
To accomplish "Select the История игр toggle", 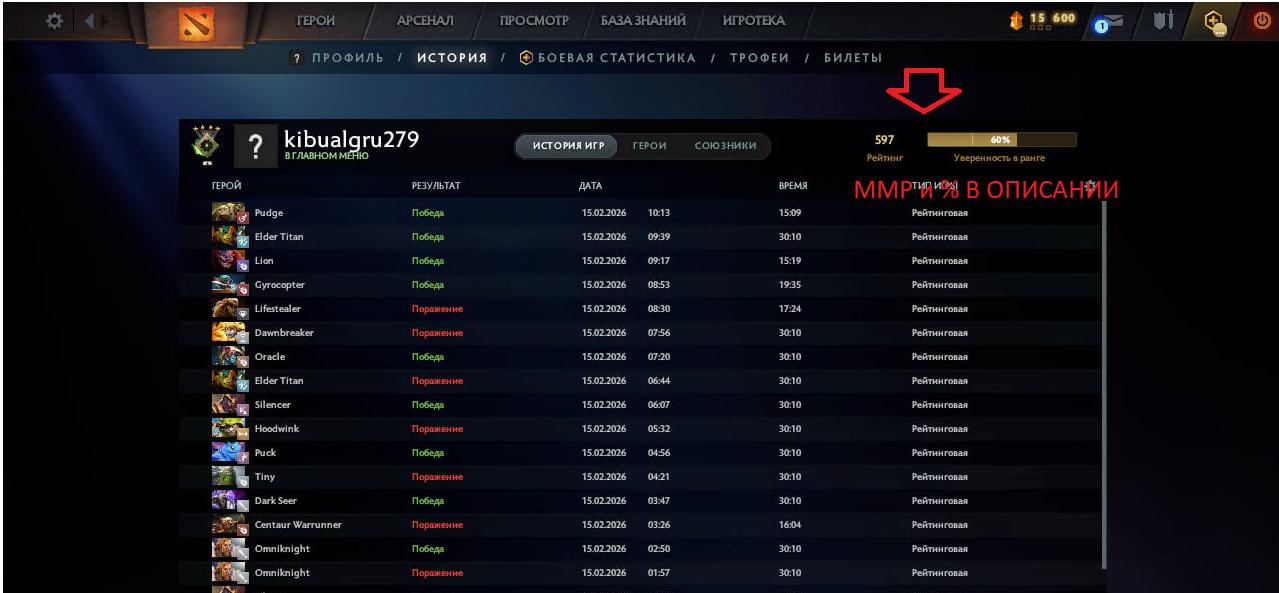I will coord(569,146).
